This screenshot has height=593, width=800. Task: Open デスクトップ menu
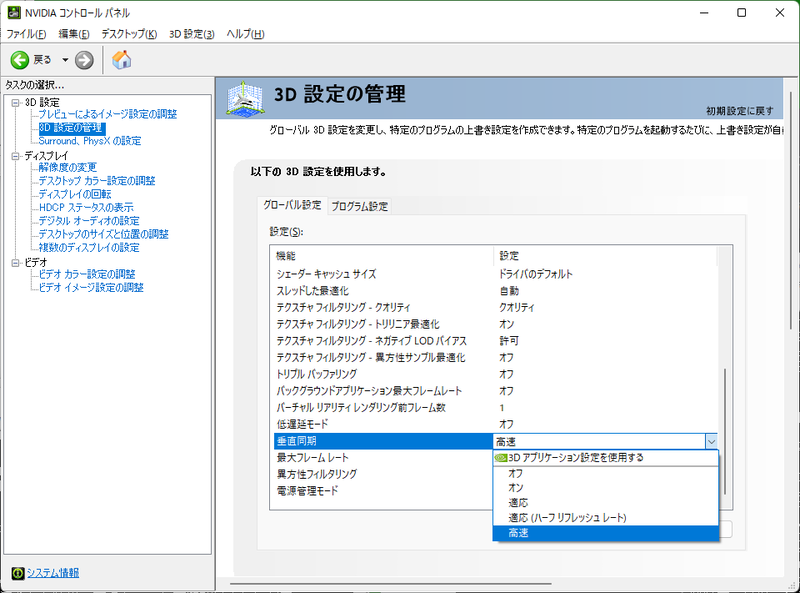129,34
